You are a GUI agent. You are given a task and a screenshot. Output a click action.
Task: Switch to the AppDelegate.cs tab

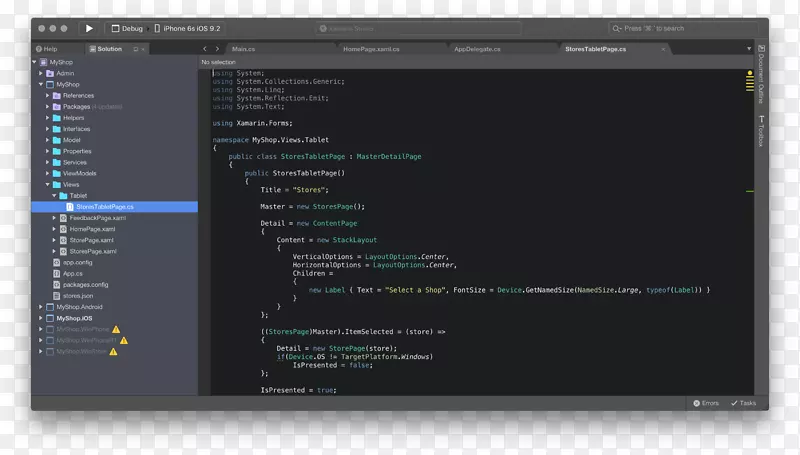click(x=477, y=49)
